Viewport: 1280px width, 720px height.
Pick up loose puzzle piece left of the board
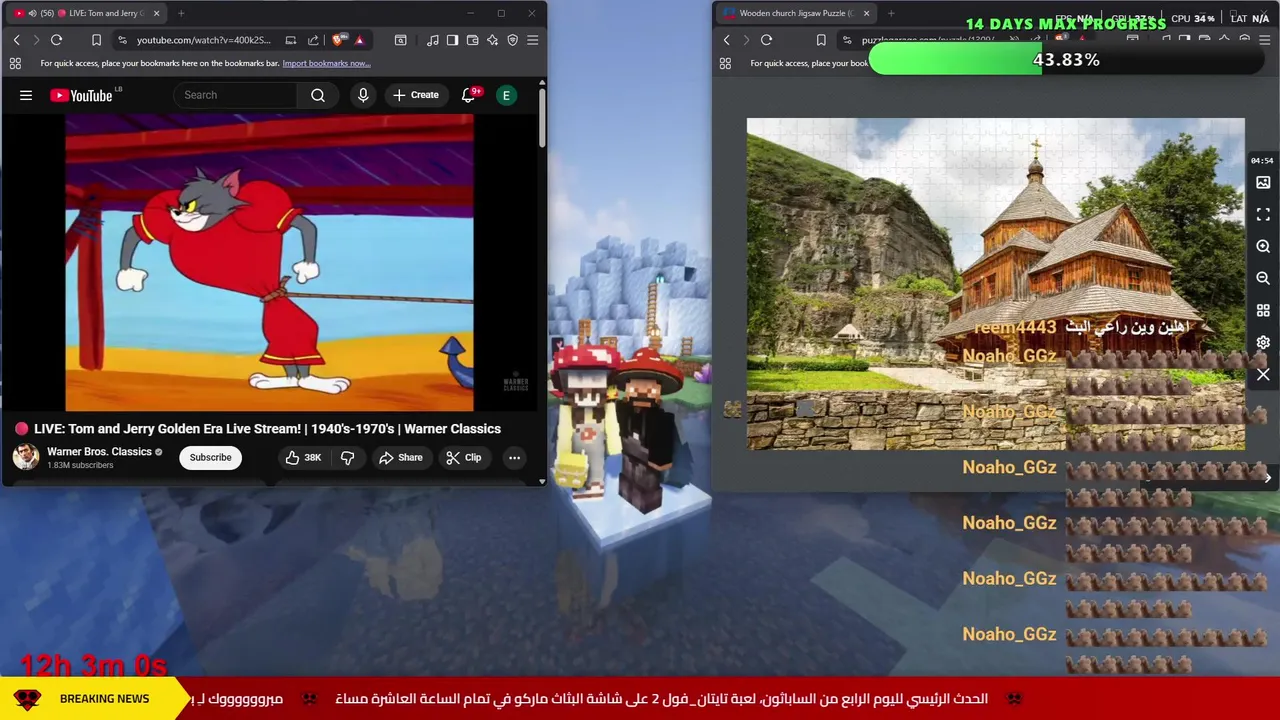click(x=732, y=409)
